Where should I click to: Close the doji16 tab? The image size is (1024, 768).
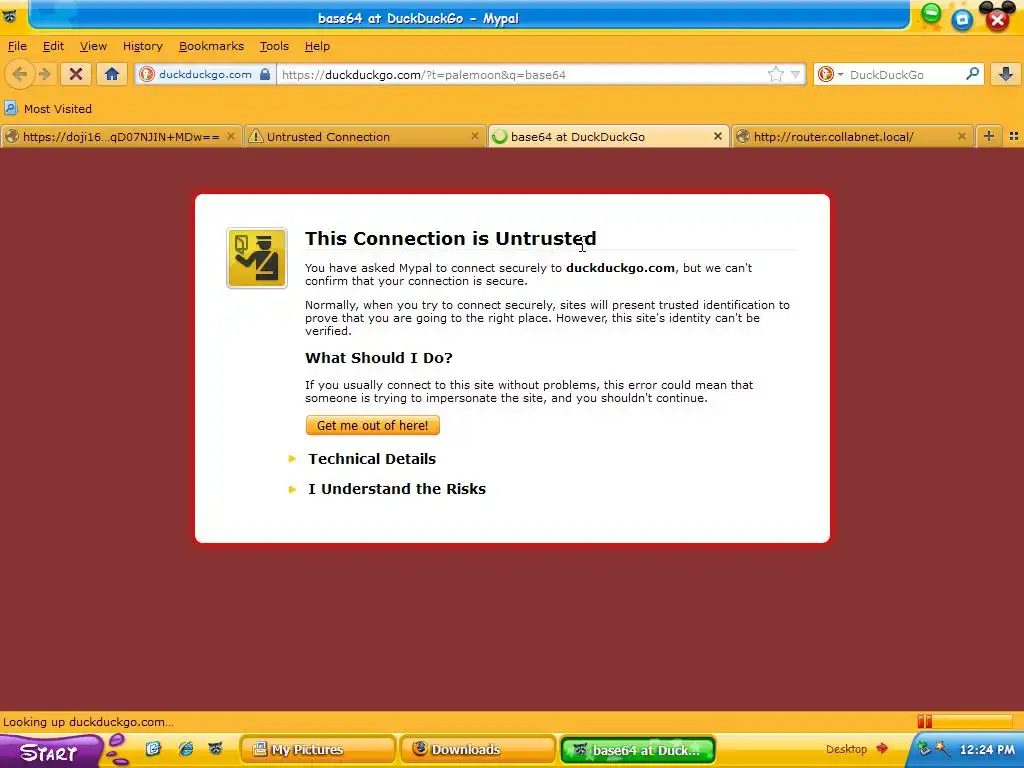click(231, 136)
